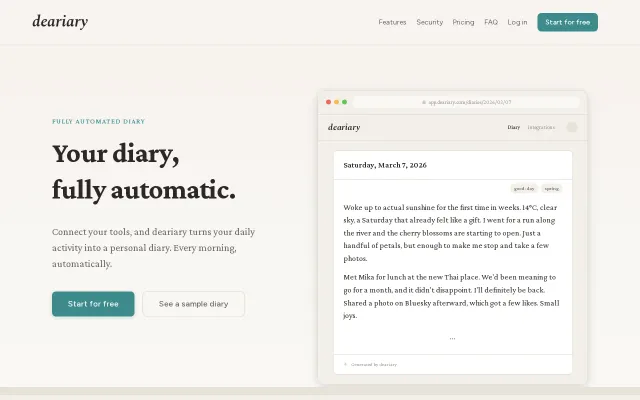Click the Saturday, March 7, 2026 heading

click(x=385, y=165)
